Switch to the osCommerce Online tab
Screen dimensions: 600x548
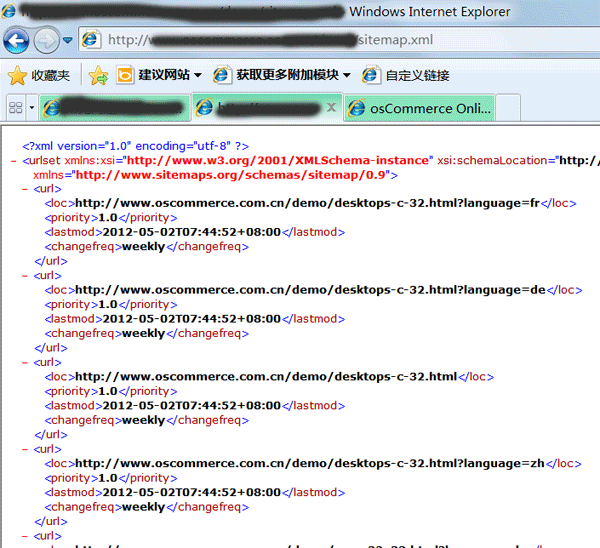420,107
